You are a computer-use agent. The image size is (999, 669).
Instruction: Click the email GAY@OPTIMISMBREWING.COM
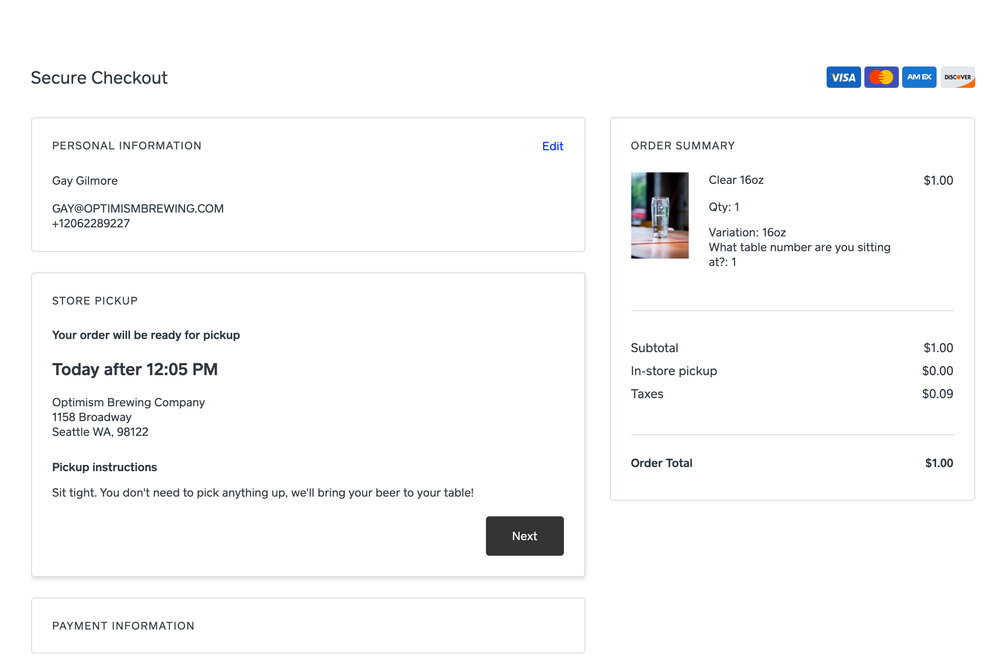[138, 209]
